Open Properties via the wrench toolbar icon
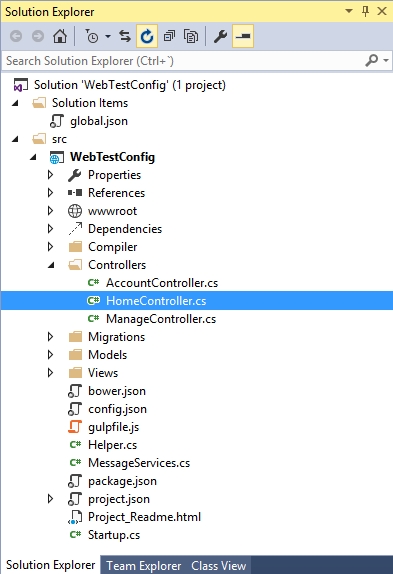The width and height of the screenshot is (393, 574). click(x=220, y=36)
